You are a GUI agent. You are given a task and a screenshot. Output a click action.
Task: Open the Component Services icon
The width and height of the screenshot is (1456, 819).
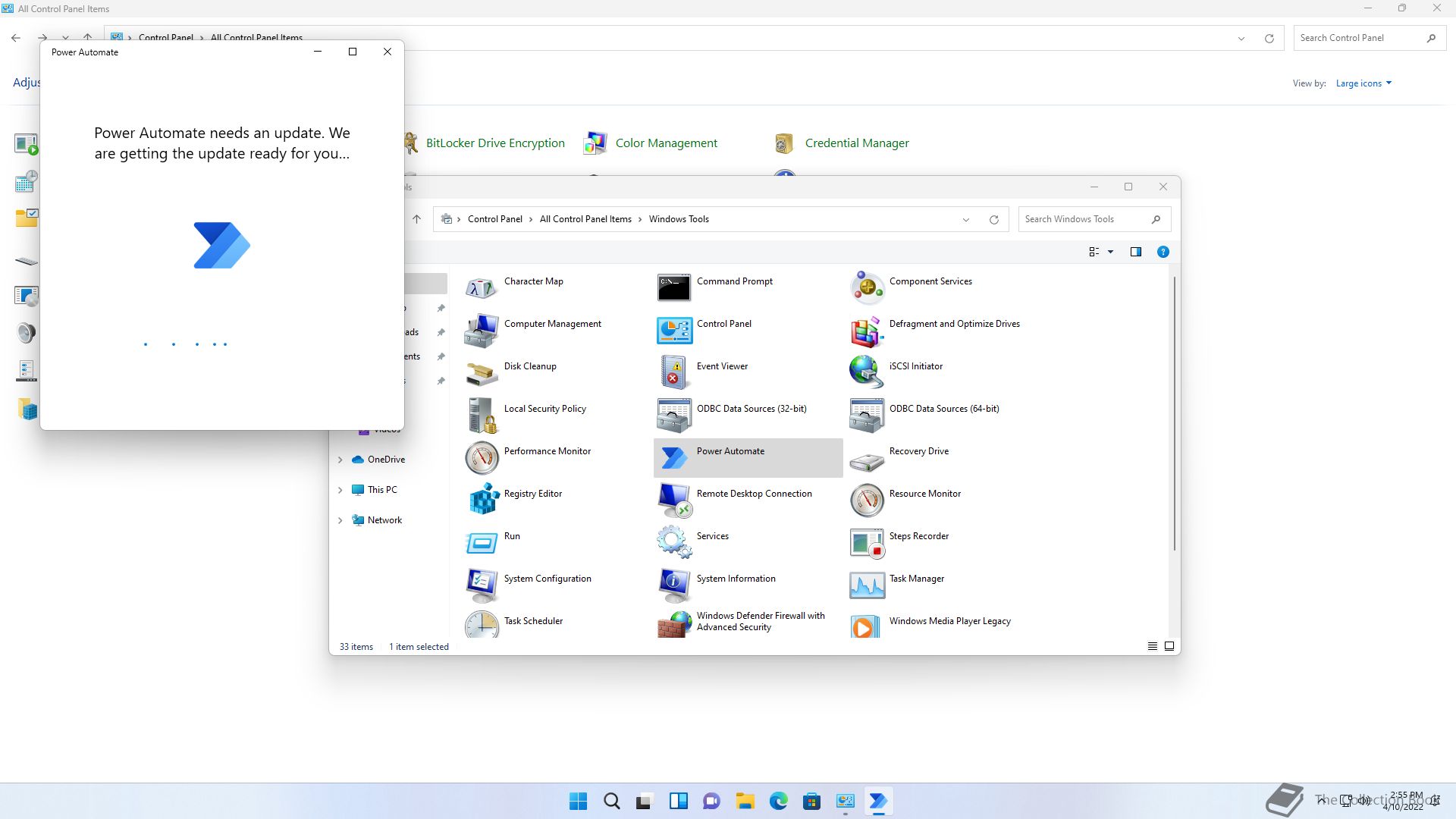tap(866, 288)
